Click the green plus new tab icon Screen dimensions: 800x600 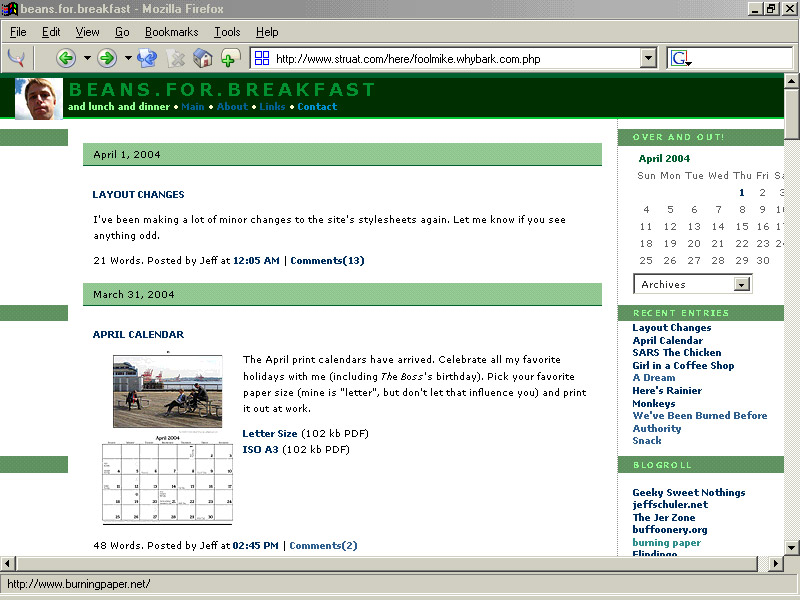click(x=230, y=58)
